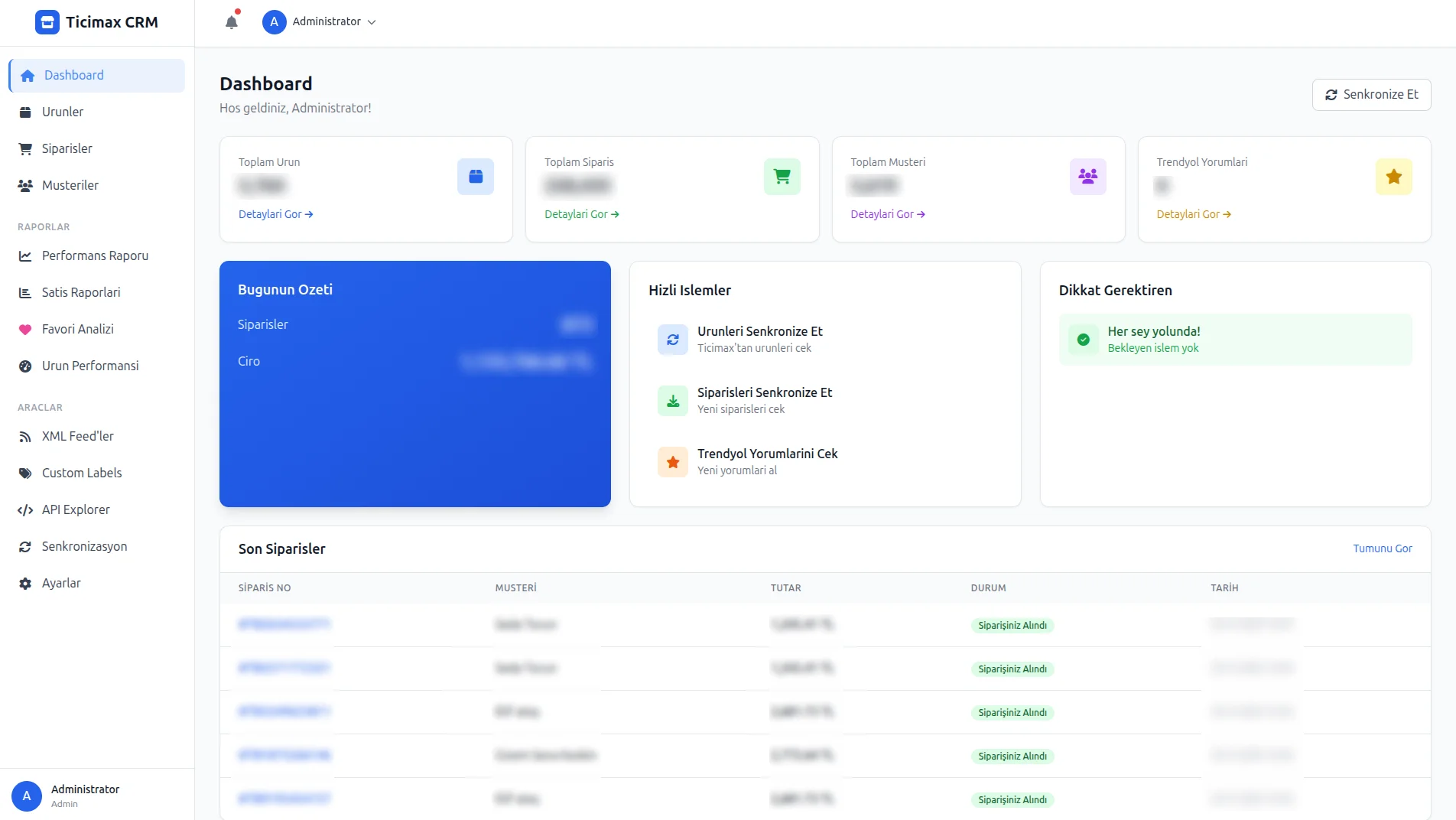The height and width of the screenshot is (820, 1456).
Task: Click the notification bell icon
Action: pyautogui.click(x=232, y=22)
